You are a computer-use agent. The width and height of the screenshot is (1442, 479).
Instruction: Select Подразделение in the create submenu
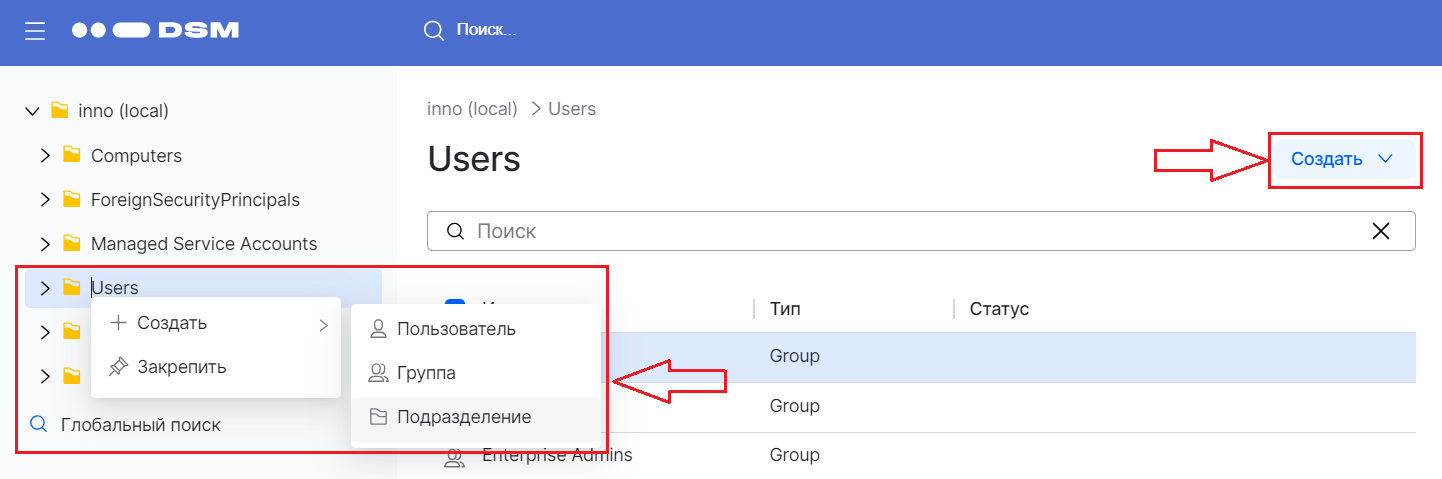(464, 417)
